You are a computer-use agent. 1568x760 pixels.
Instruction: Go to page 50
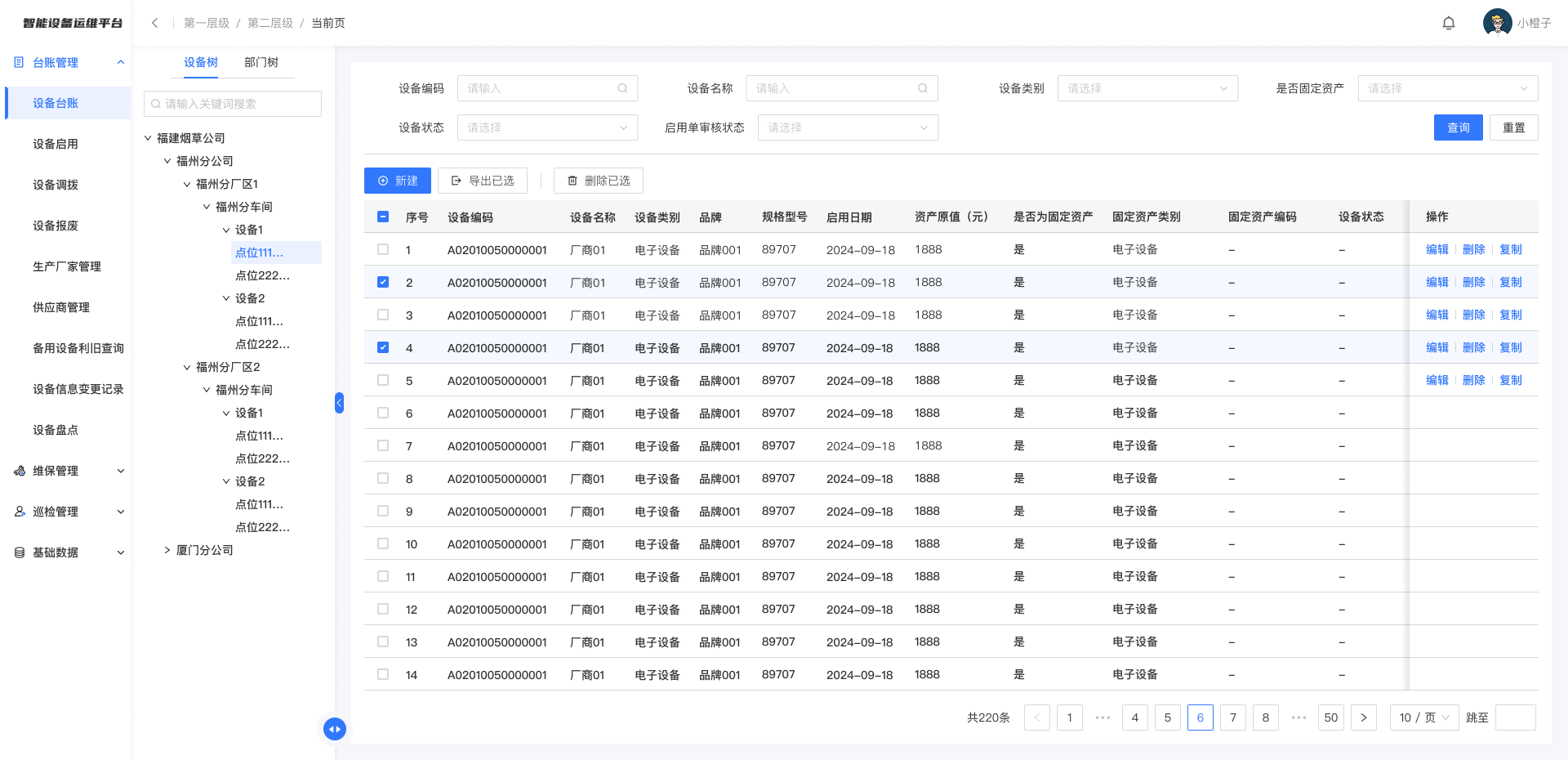coord(1331,718)
